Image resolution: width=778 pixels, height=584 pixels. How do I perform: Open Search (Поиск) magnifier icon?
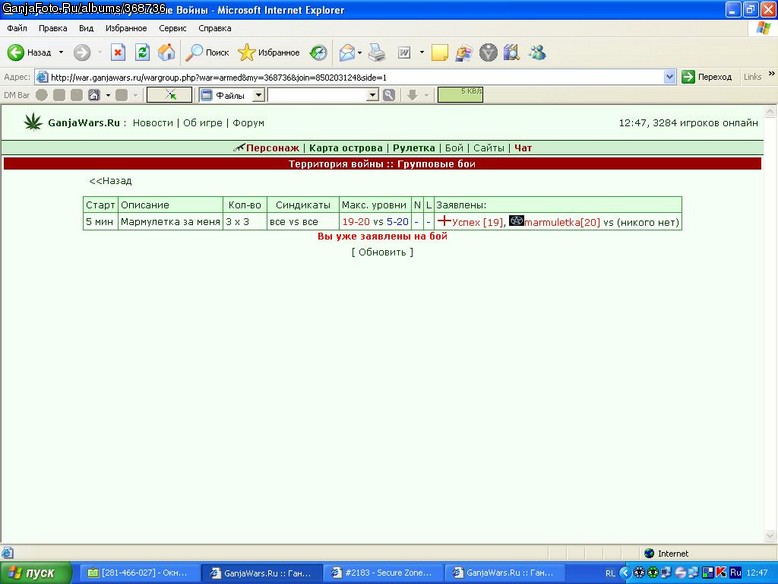[x=194, y=52]
